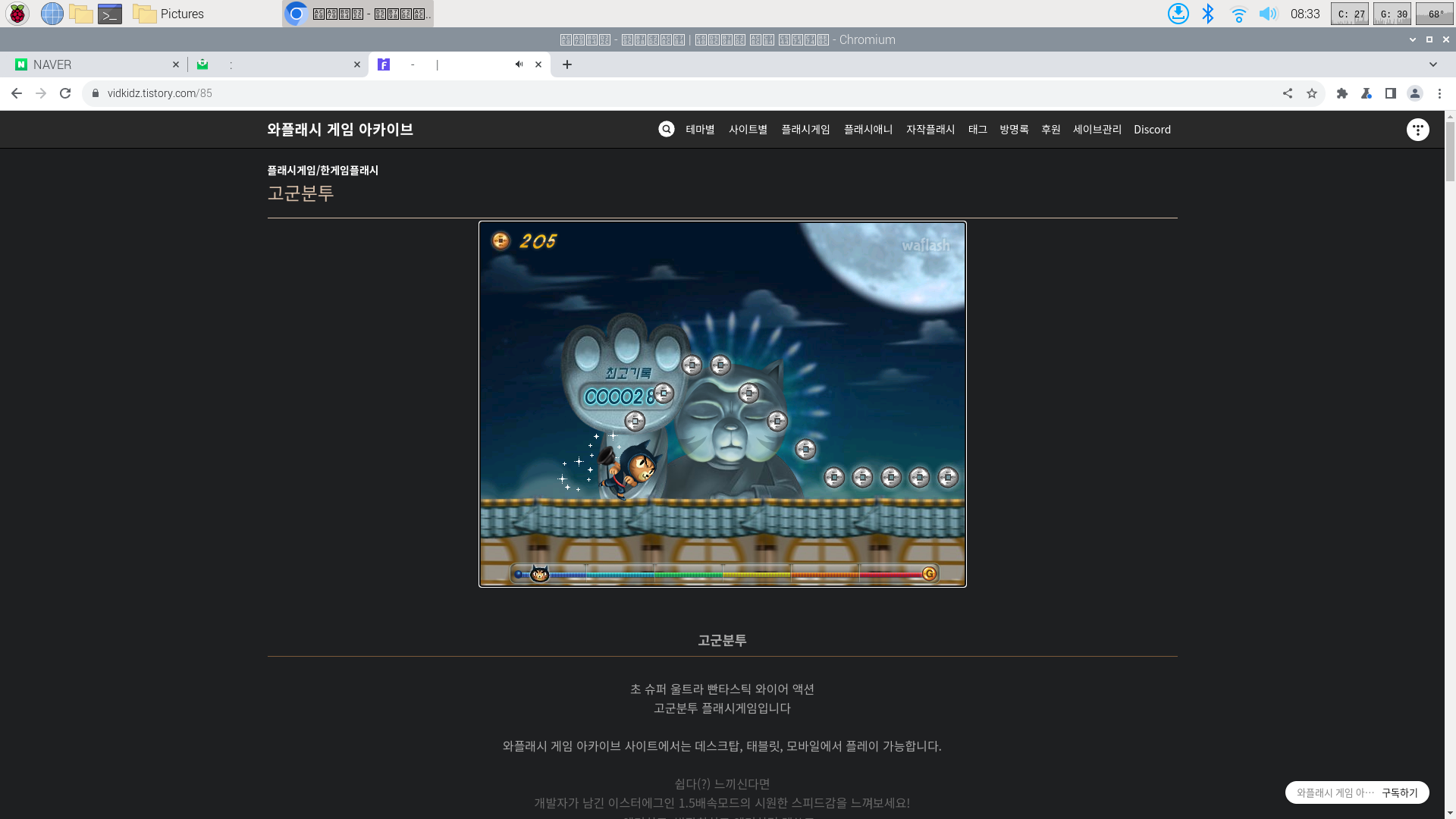Click the game's stage progress bar
The width and height of the screenshot is (1456, 819).
724,574
